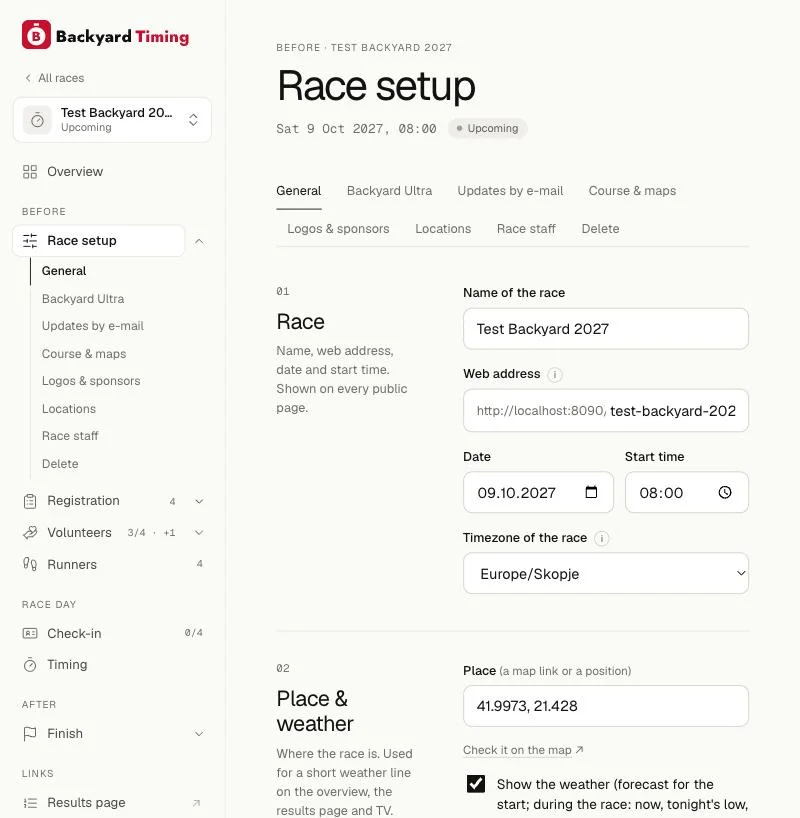The height and width of the screenshot is (818, 800).
Task: Expand the Finish section chevron
Action: click(x=199, y=734)
